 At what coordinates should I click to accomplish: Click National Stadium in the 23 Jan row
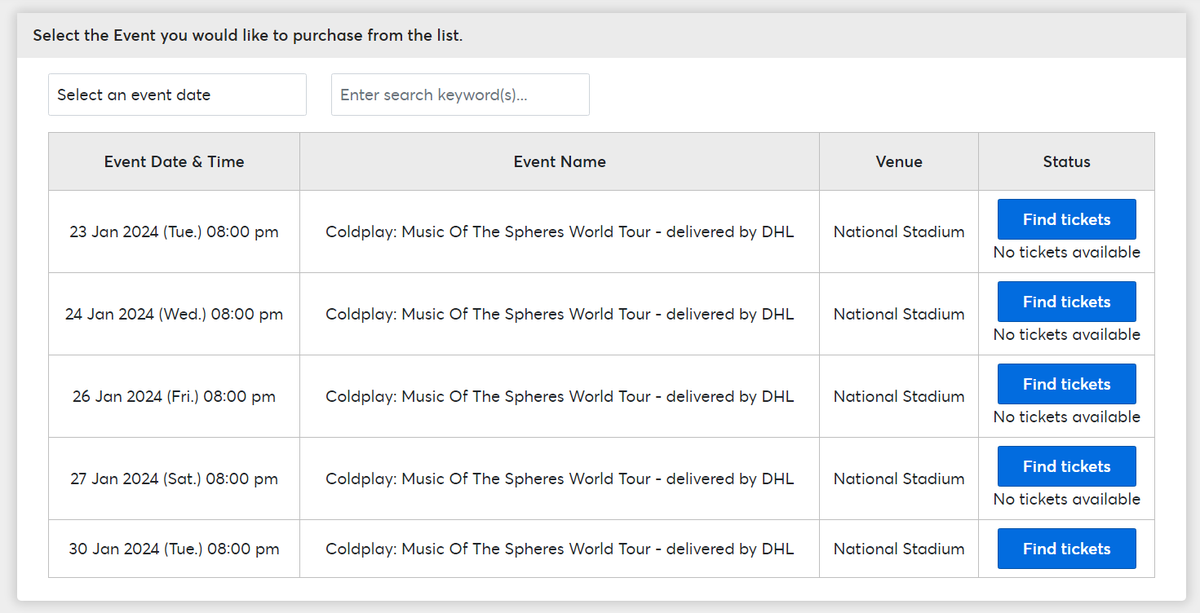(x=899, y=232)
